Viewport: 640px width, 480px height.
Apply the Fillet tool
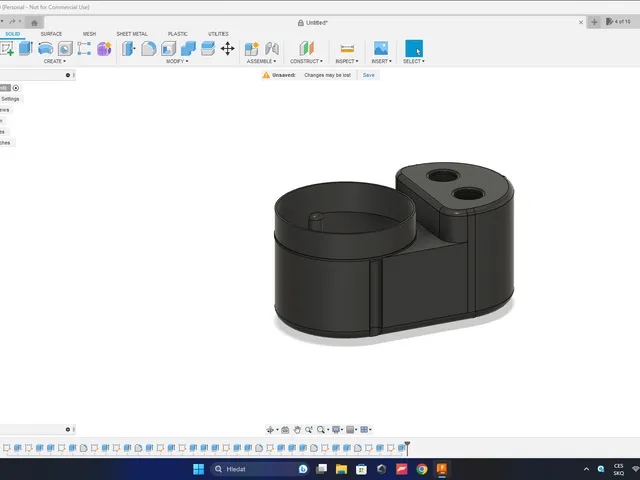click(149, 49)
